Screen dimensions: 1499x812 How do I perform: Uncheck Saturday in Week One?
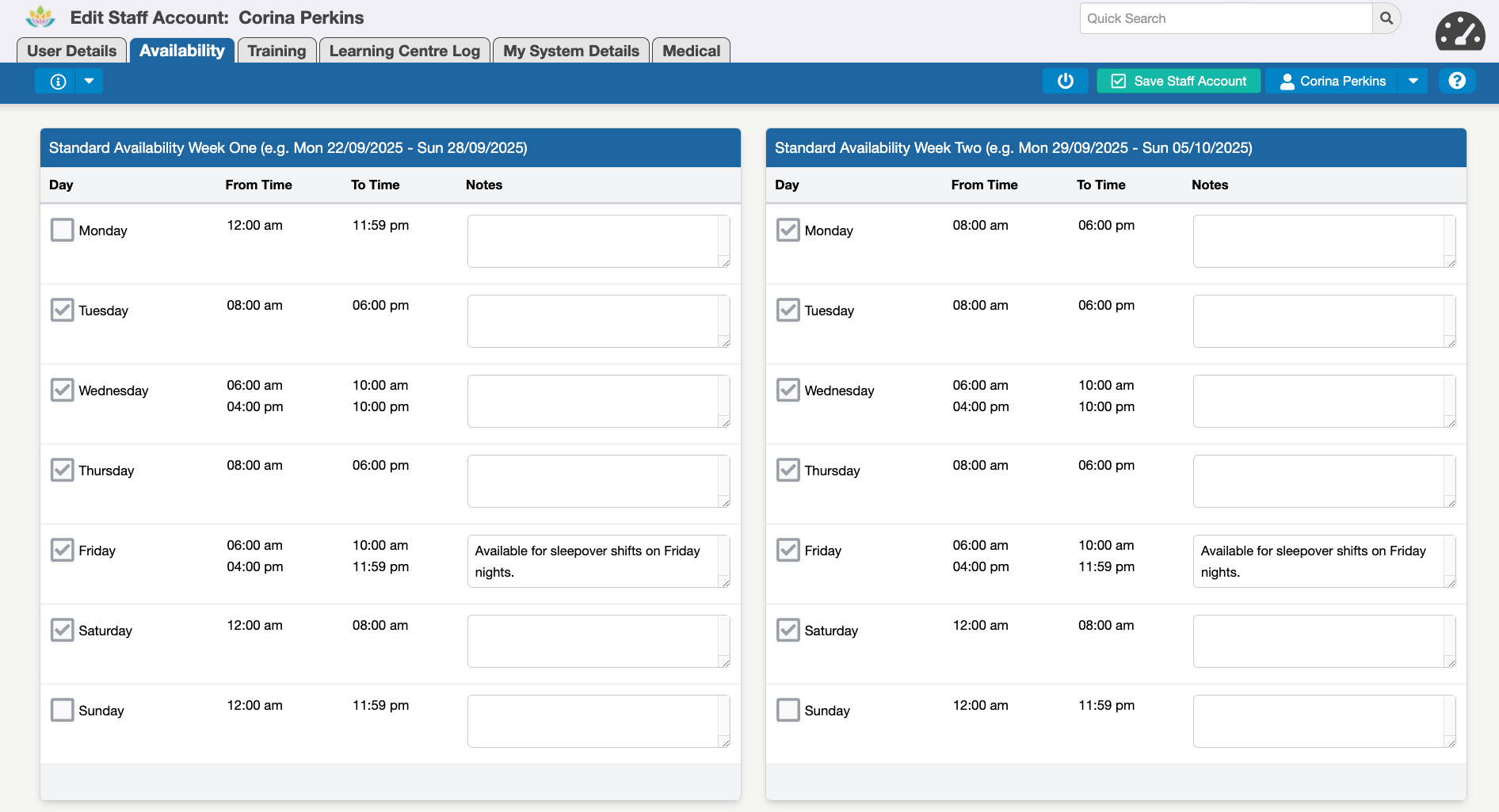[62, 630]
